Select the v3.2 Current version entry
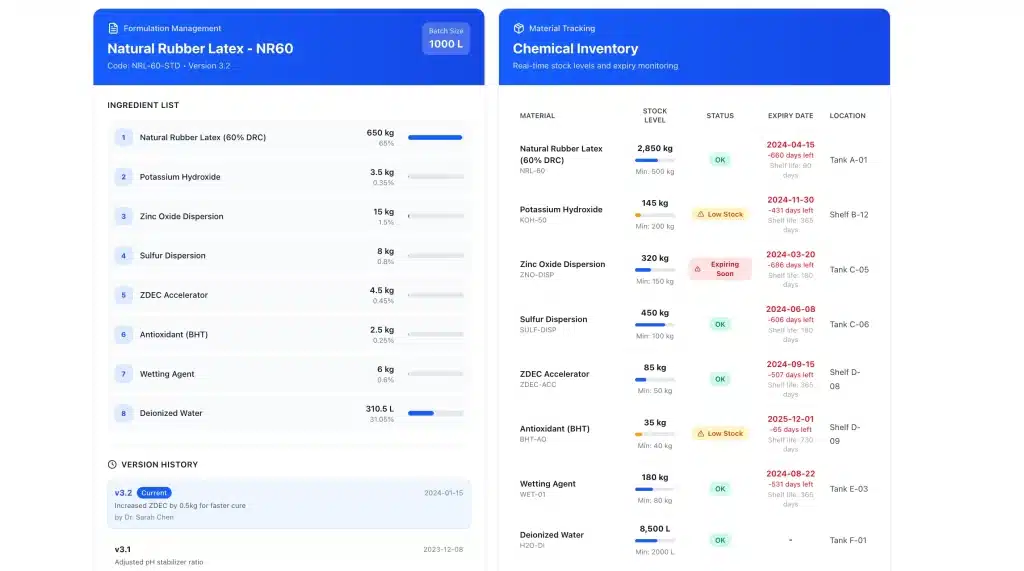This screenshot has height=571, width=1024. [288, 504]
